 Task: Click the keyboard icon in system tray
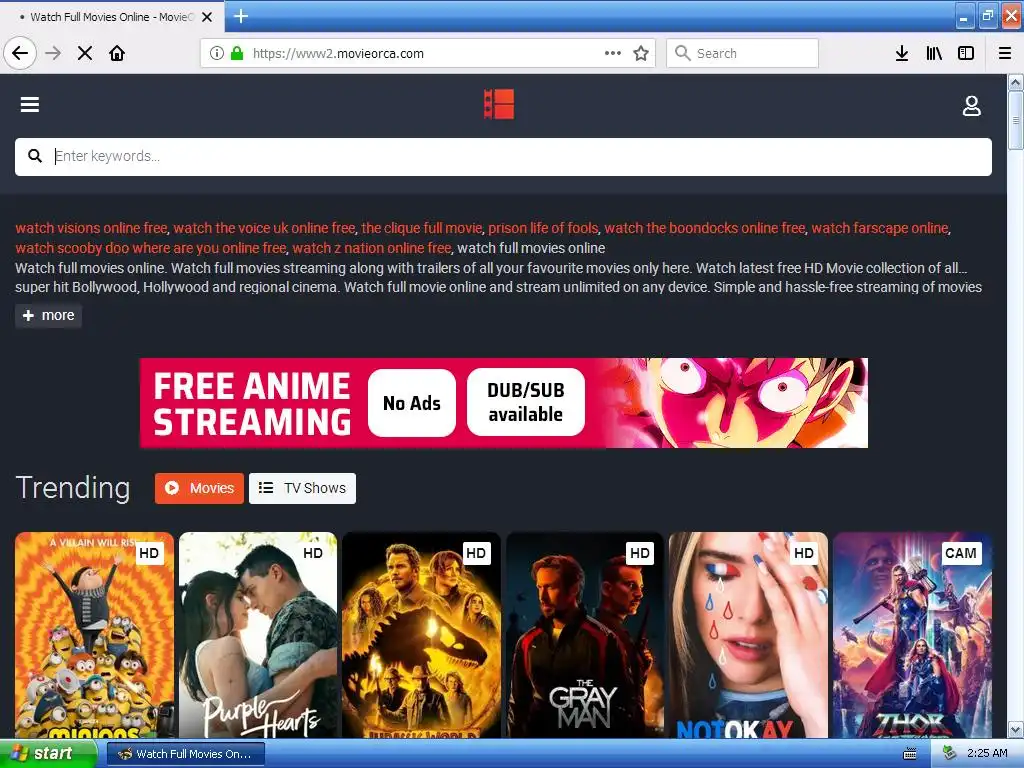(910, 754)
